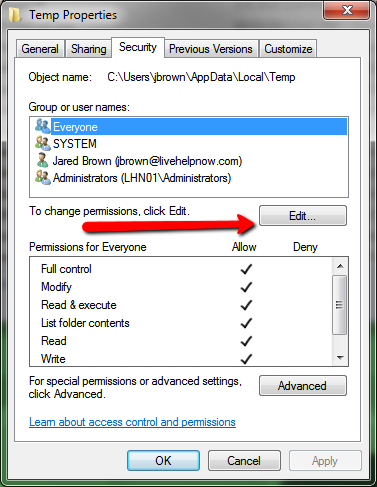Confirm with the OK button
The height and width of the screenshot is (487, 377).
click(163, 461)
